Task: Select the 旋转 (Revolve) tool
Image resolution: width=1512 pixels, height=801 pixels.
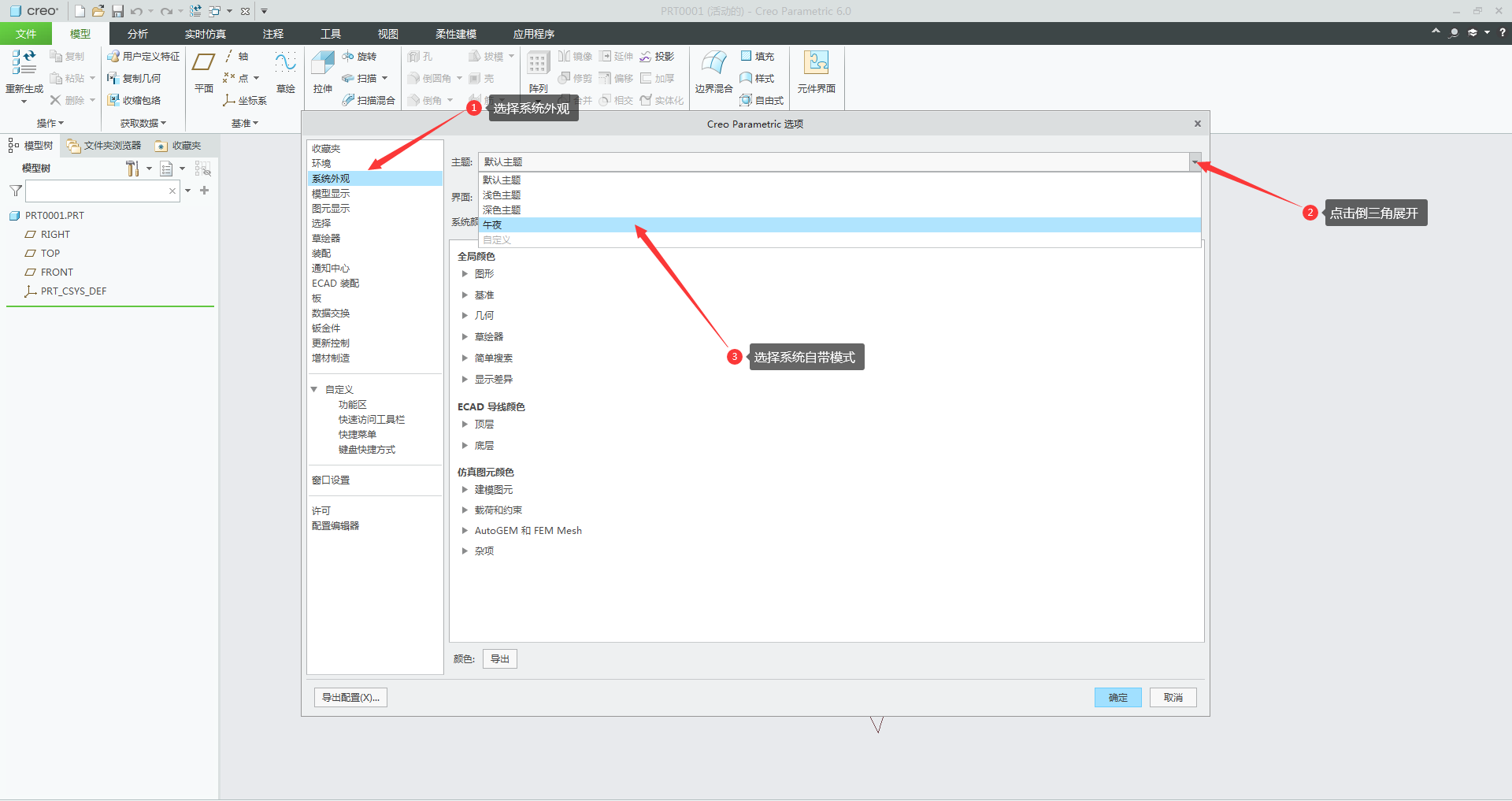Action: (x=359, y=57)
